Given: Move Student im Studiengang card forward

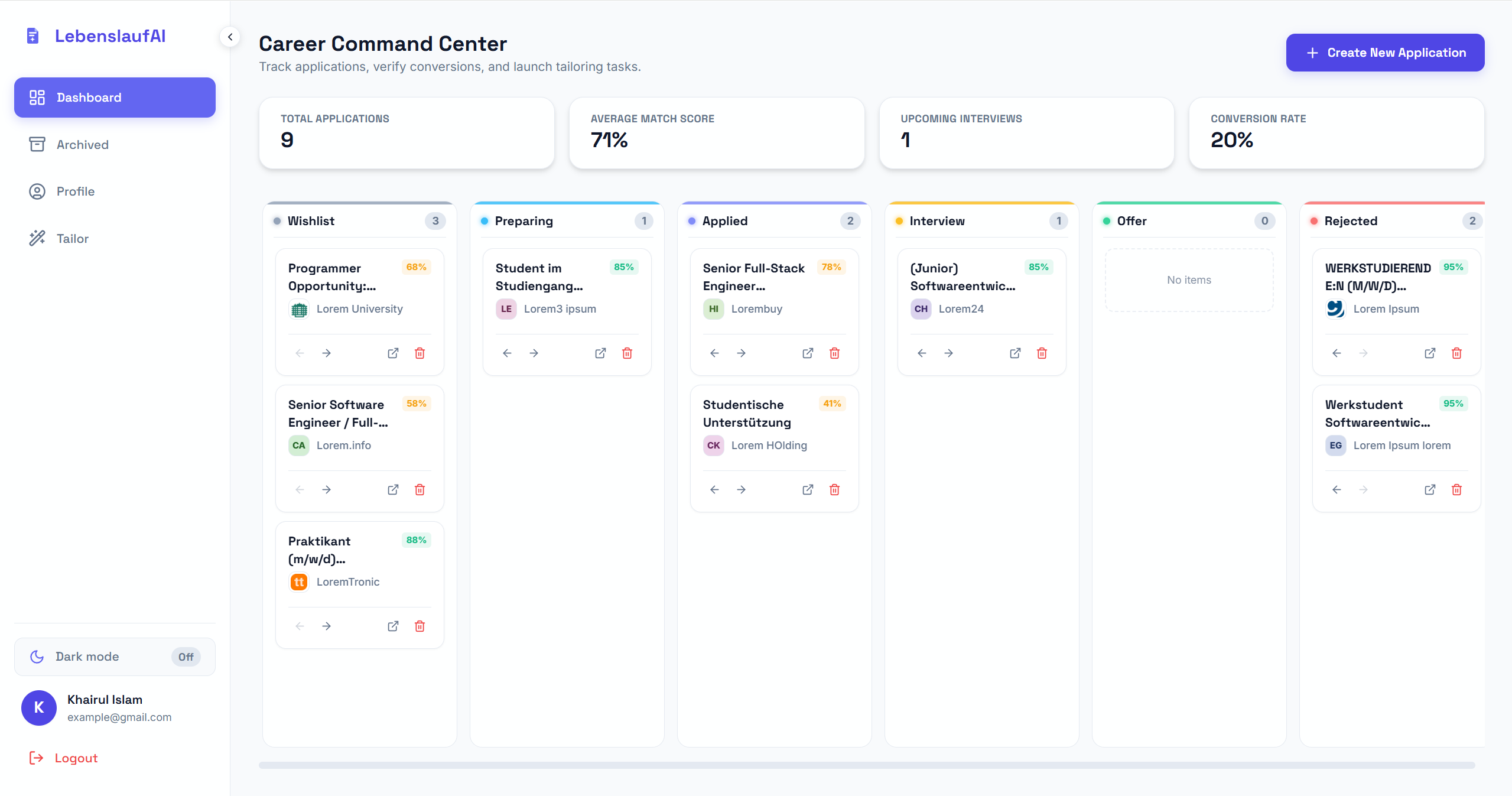Looking at the screenshot, I should [x=534, y=353].
